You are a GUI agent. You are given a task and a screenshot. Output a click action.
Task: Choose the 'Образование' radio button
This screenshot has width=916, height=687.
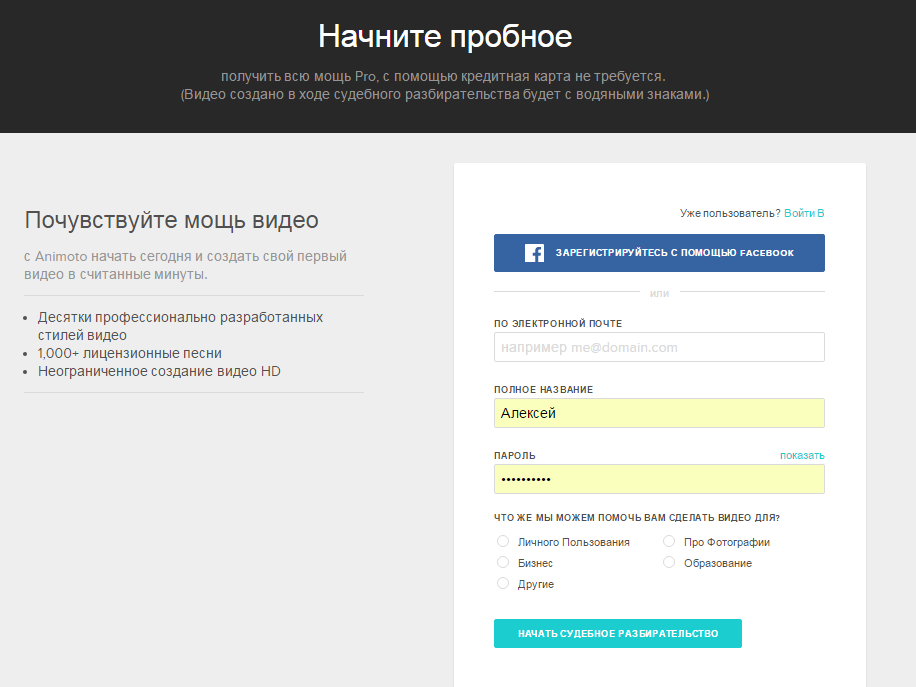click(669, 562)
